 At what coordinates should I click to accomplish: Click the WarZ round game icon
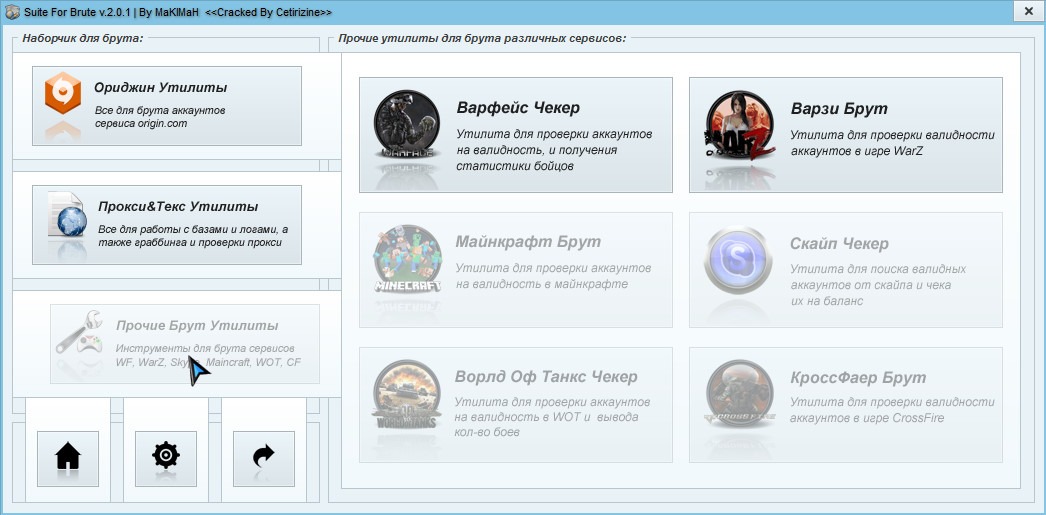coord(740,125)
